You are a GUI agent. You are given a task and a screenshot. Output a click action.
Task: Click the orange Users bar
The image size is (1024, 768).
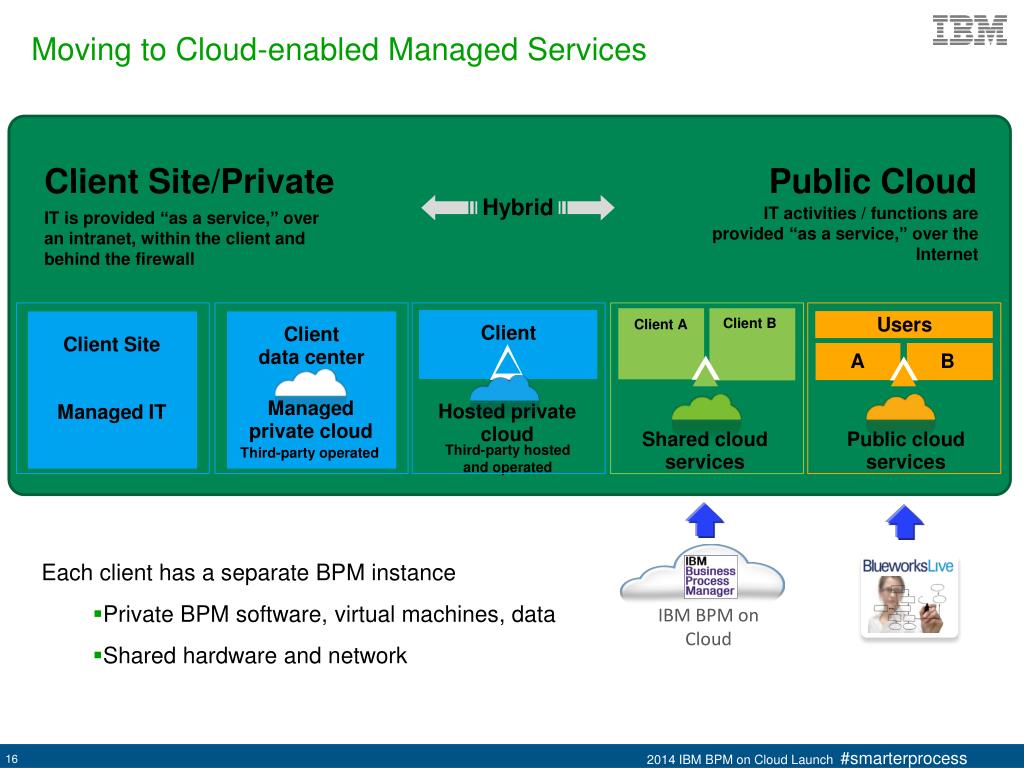click(x=904, y=325)
